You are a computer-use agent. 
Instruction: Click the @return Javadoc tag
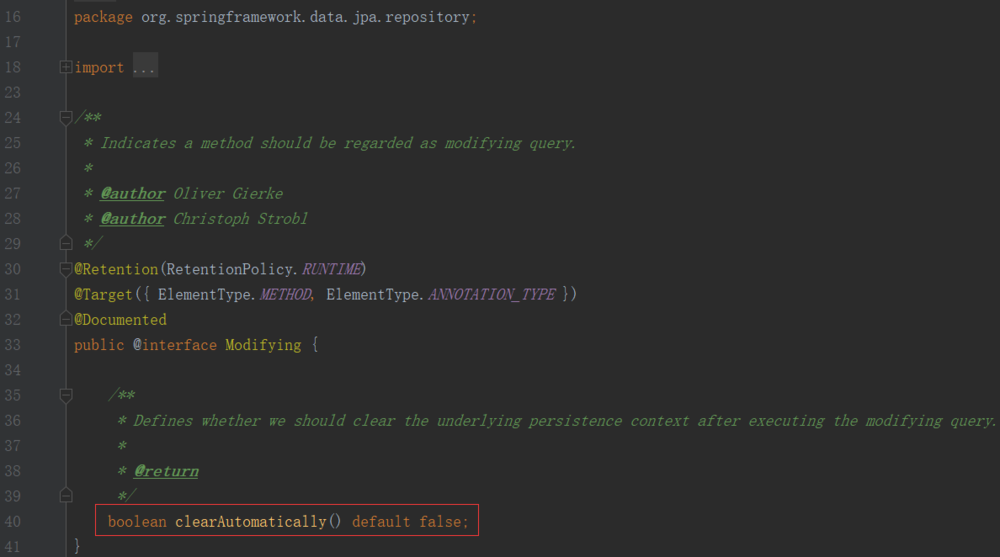[x=166, y=471]
